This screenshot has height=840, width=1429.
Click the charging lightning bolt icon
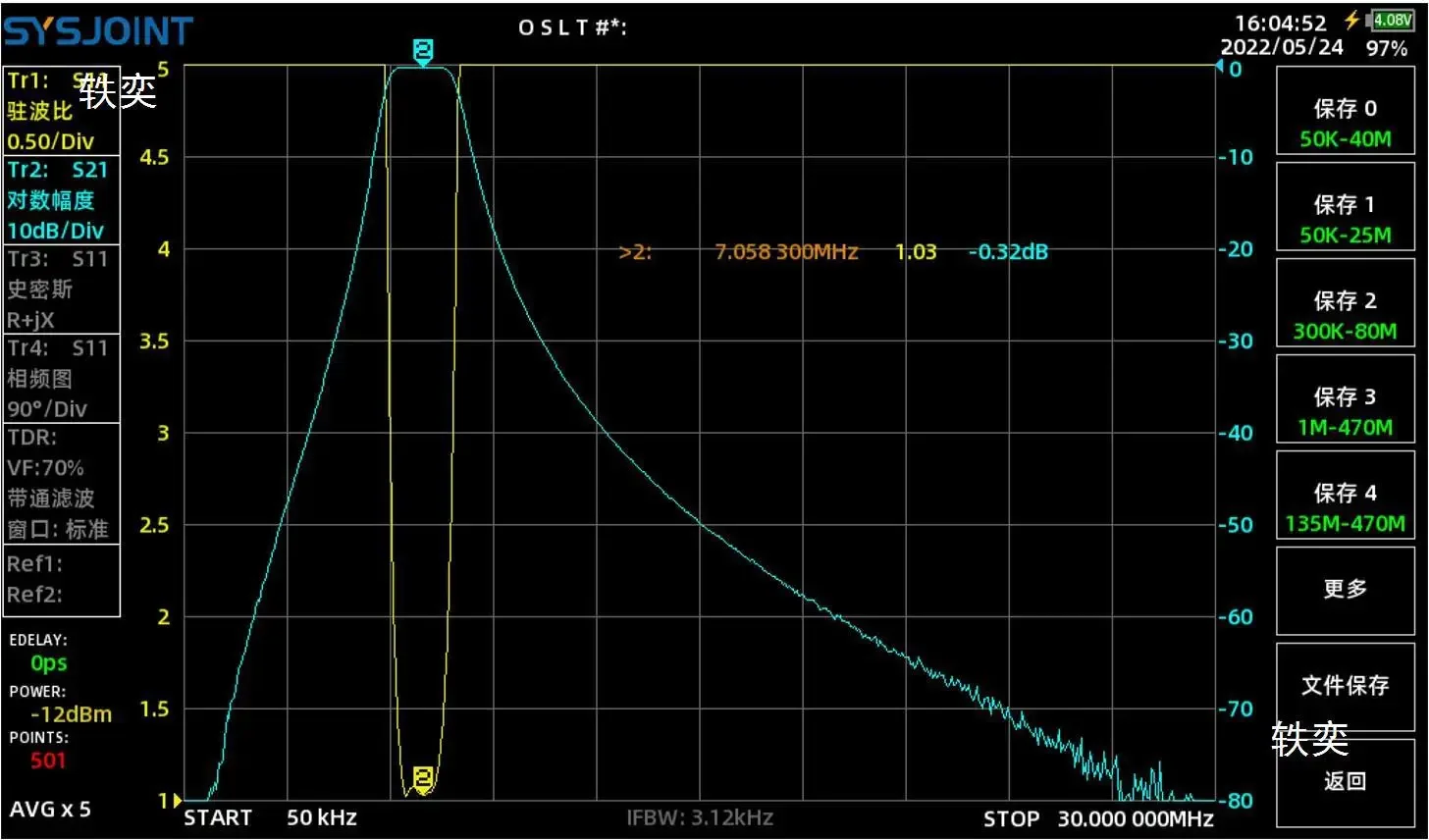point(1352,20)
